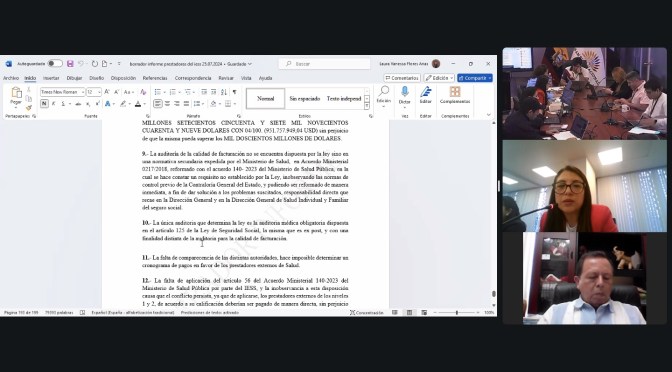Toggle Underline (S) formatting
Viewport: 672px width, 372px height.
tap(64, 104)
